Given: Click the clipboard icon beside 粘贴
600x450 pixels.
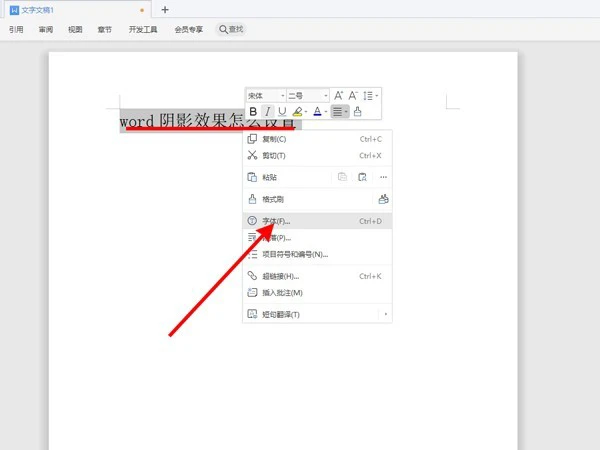Looking at the screenshot, I should pos(252,177).
